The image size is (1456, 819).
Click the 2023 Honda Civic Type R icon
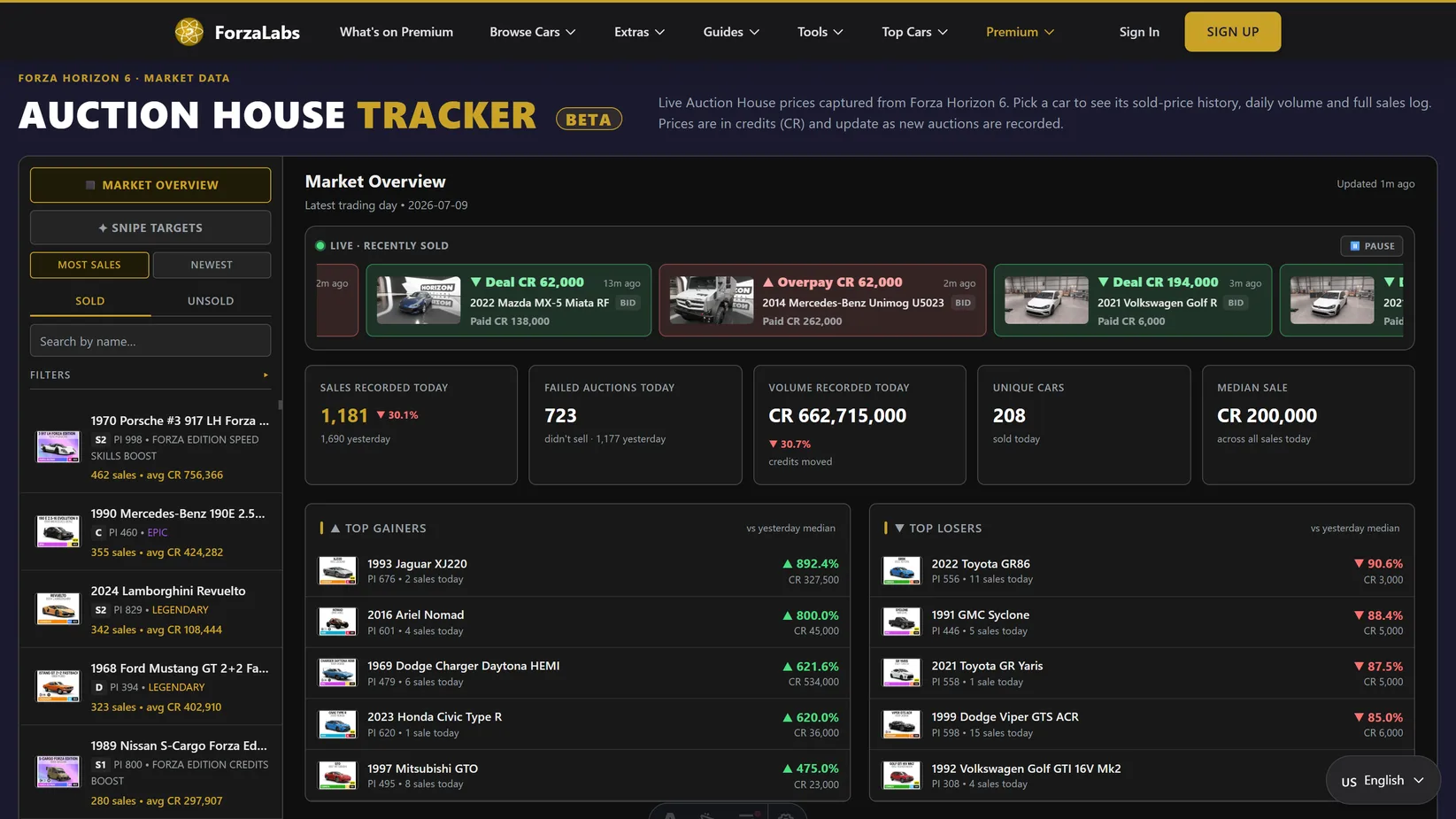[337, 724]
